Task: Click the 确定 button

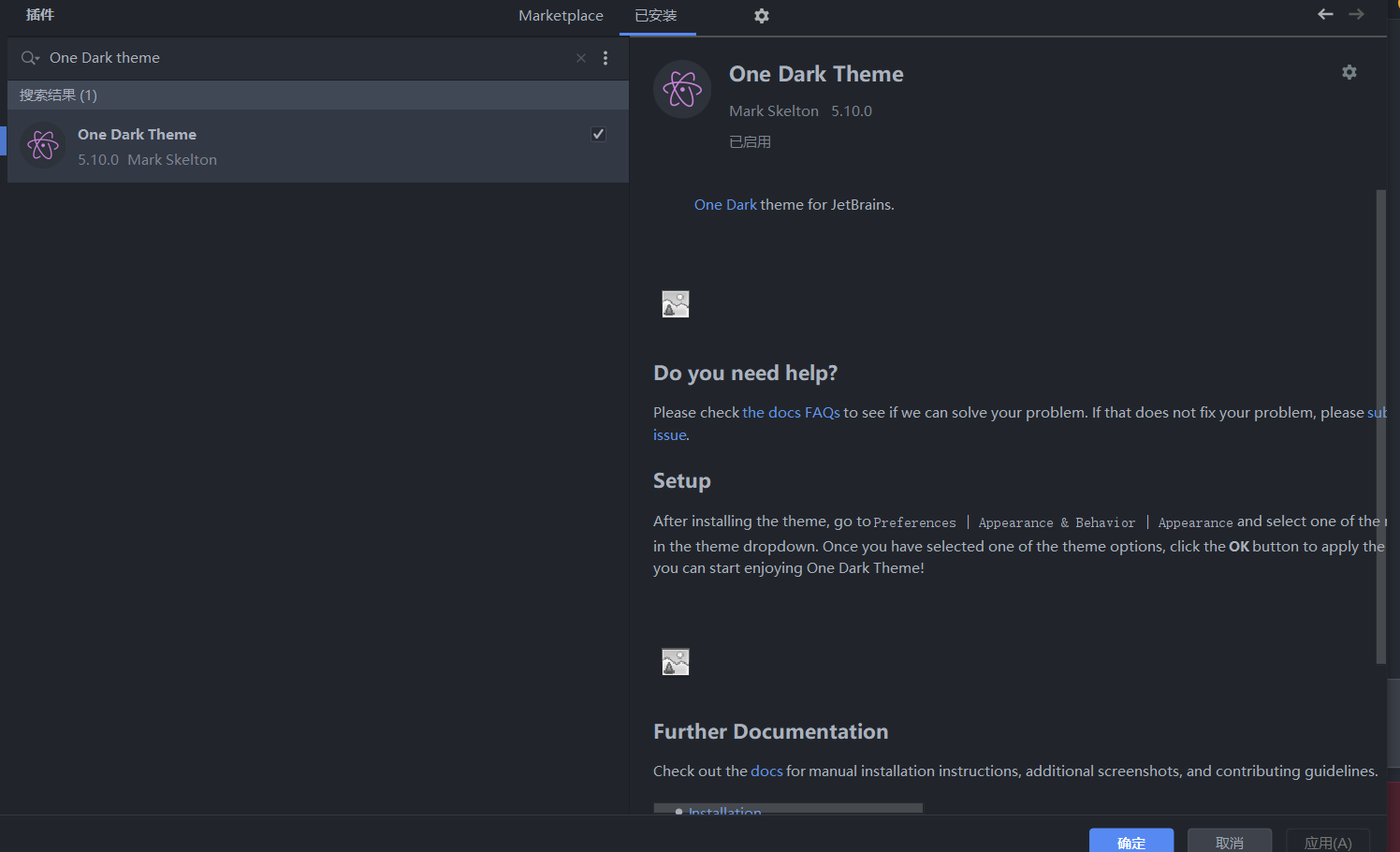Action: (1131, 842)
